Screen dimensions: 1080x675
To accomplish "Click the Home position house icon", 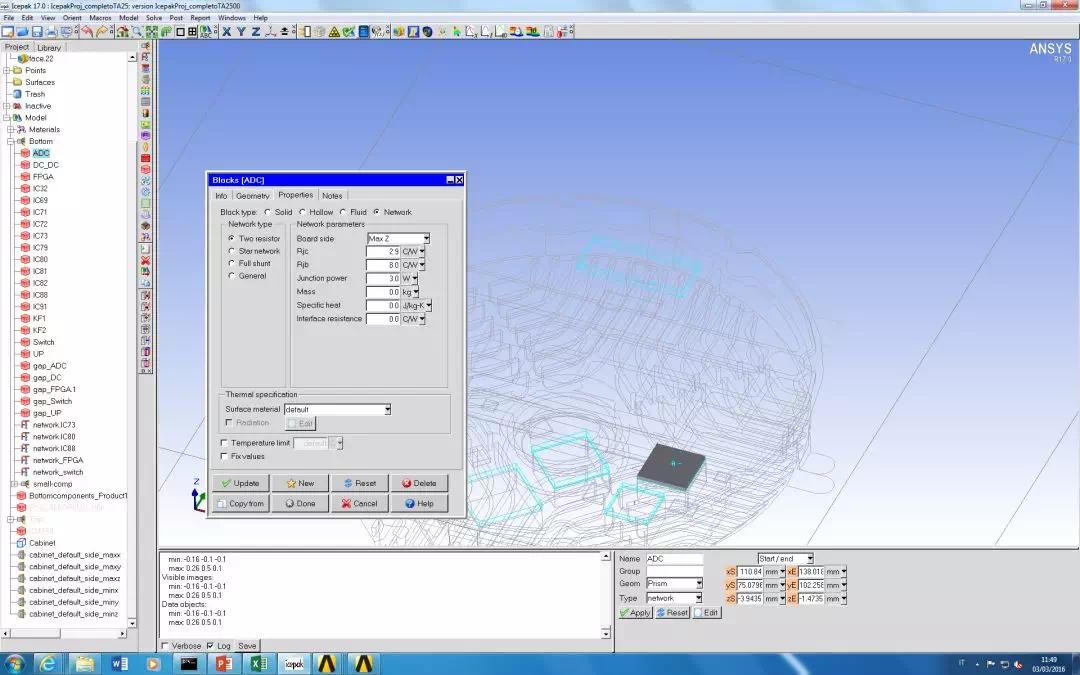I will 123,32.
